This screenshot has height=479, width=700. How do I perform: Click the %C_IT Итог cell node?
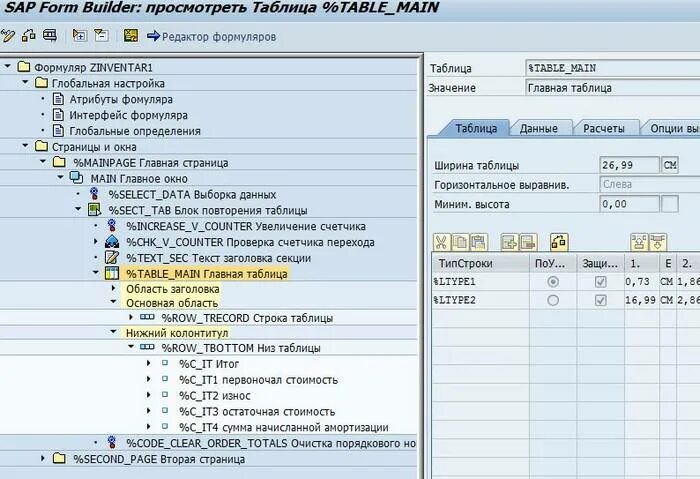click(209, 364)
